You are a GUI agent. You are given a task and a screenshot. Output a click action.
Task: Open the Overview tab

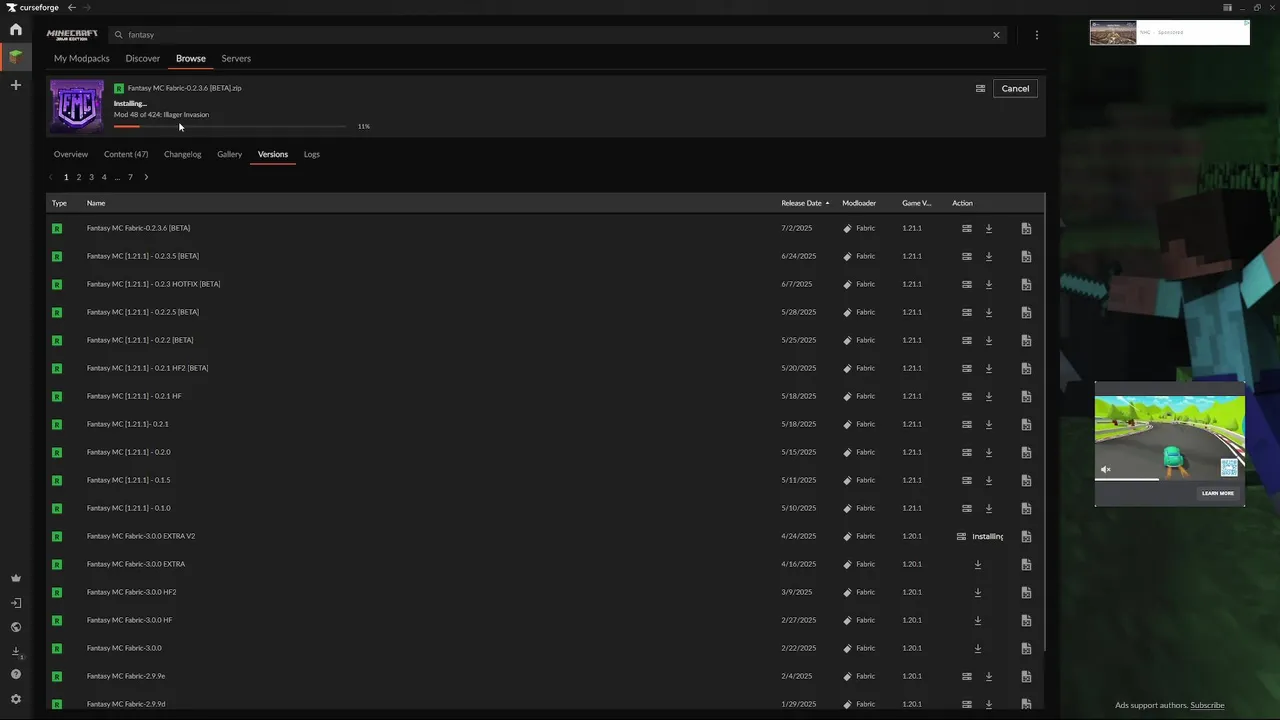[x=71, y=154]
